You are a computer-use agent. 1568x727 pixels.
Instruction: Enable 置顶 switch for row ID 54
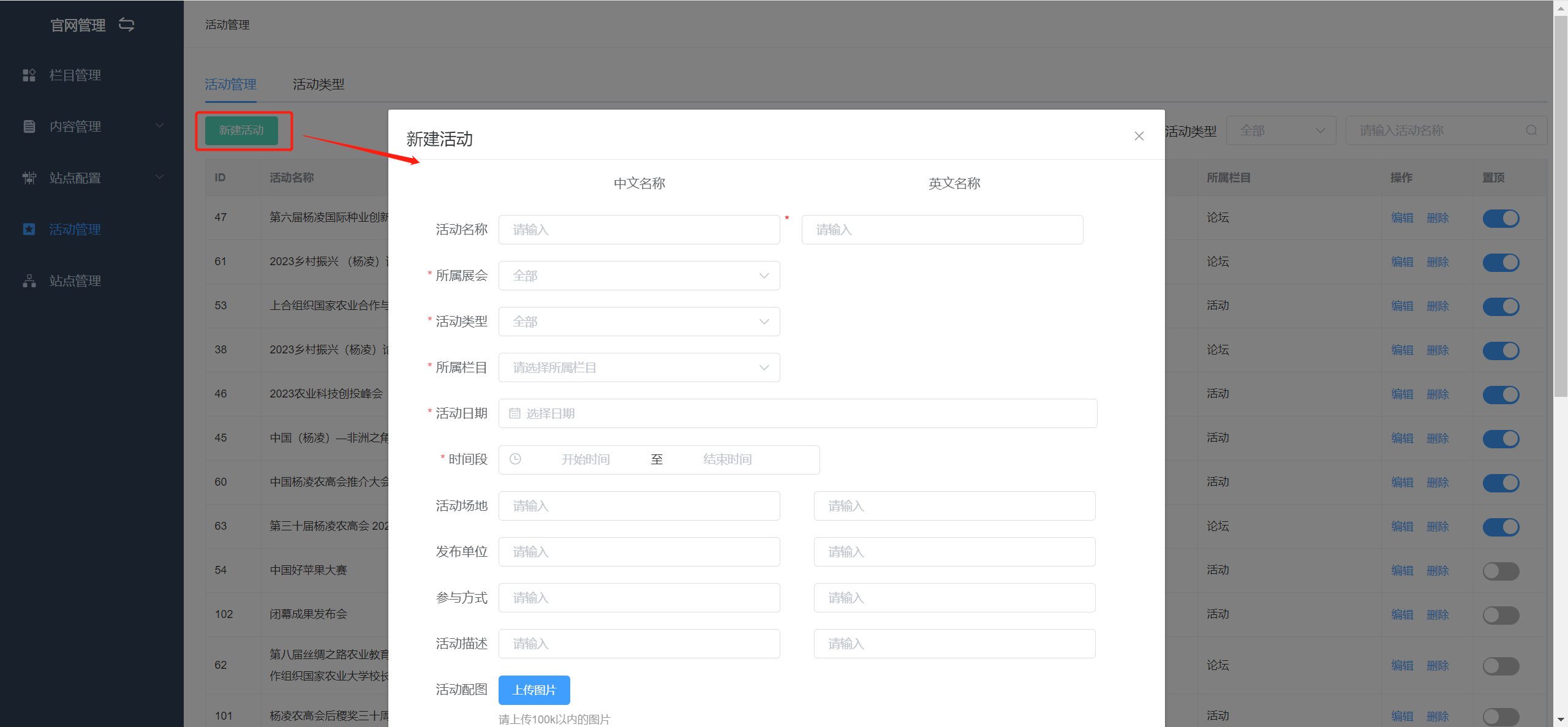coord(1500,571)
